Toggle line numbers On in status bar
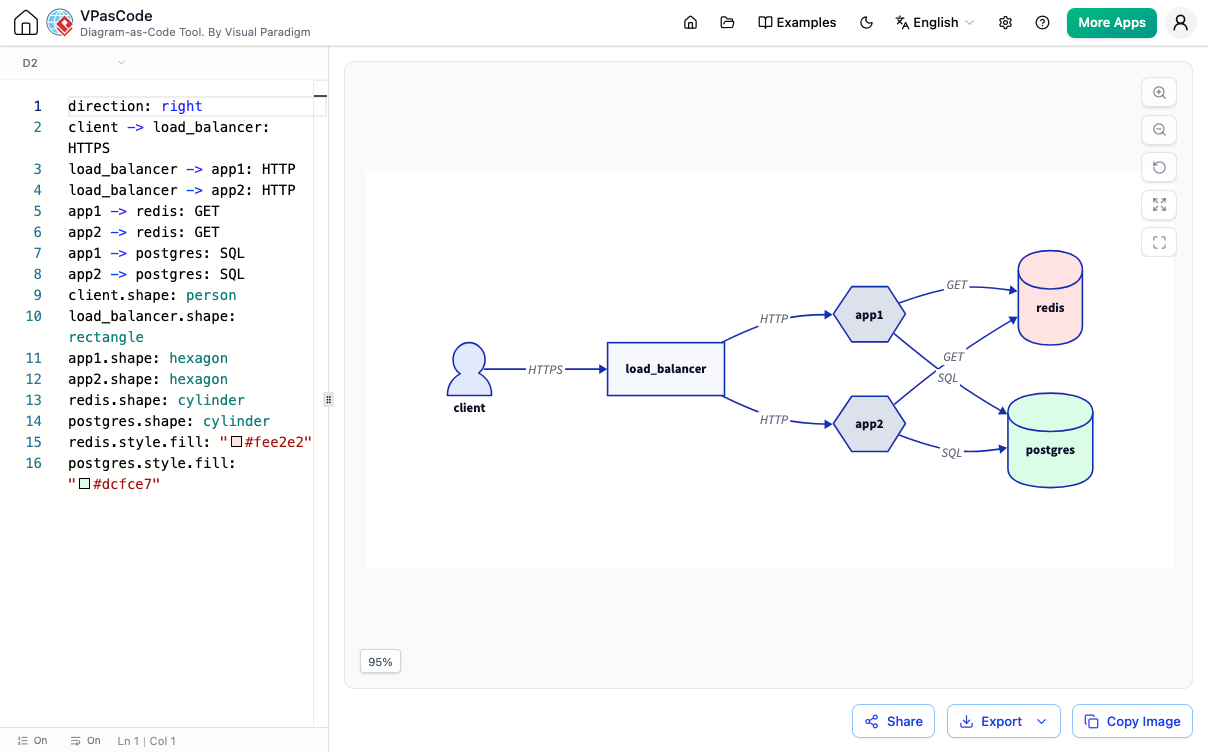 32,741
